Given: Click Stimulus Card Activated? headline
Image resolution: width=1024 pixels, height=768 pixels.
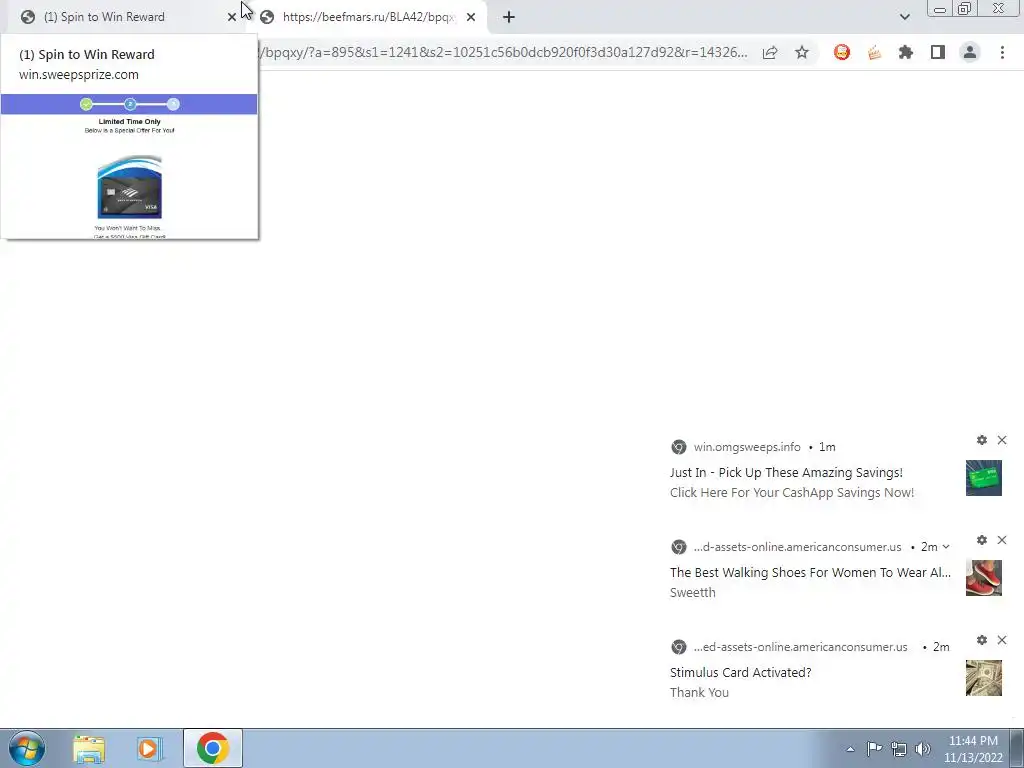Looking at the screenshot, I should tap(741, 672).
